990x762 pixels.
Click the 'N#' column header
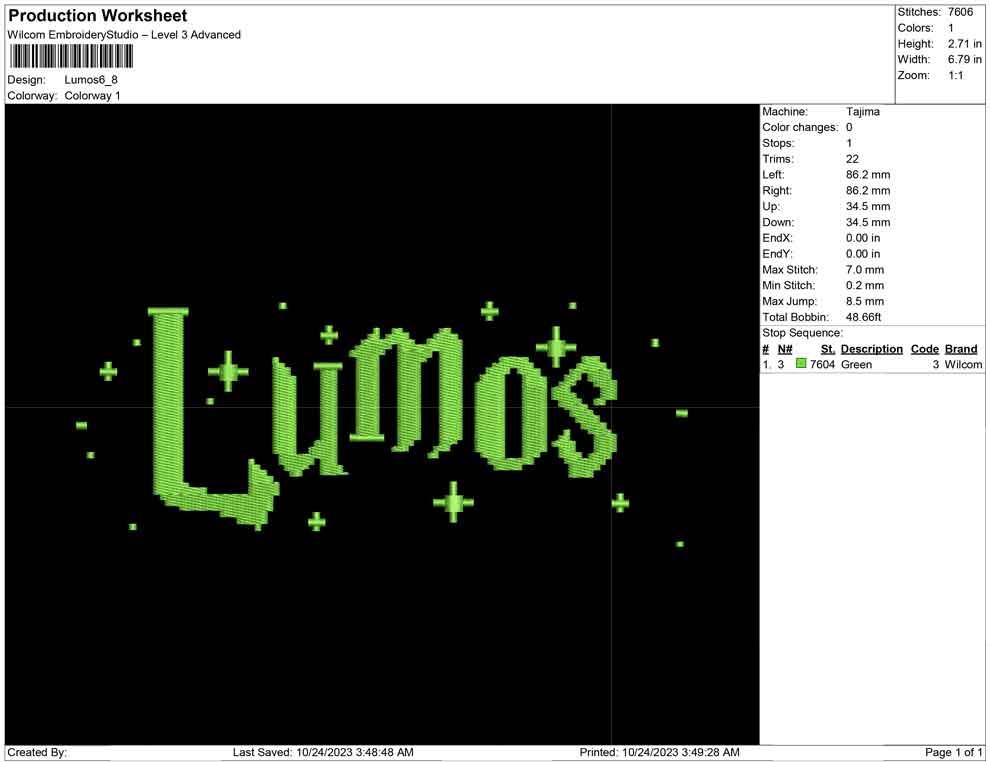click(x=785, y=349)
